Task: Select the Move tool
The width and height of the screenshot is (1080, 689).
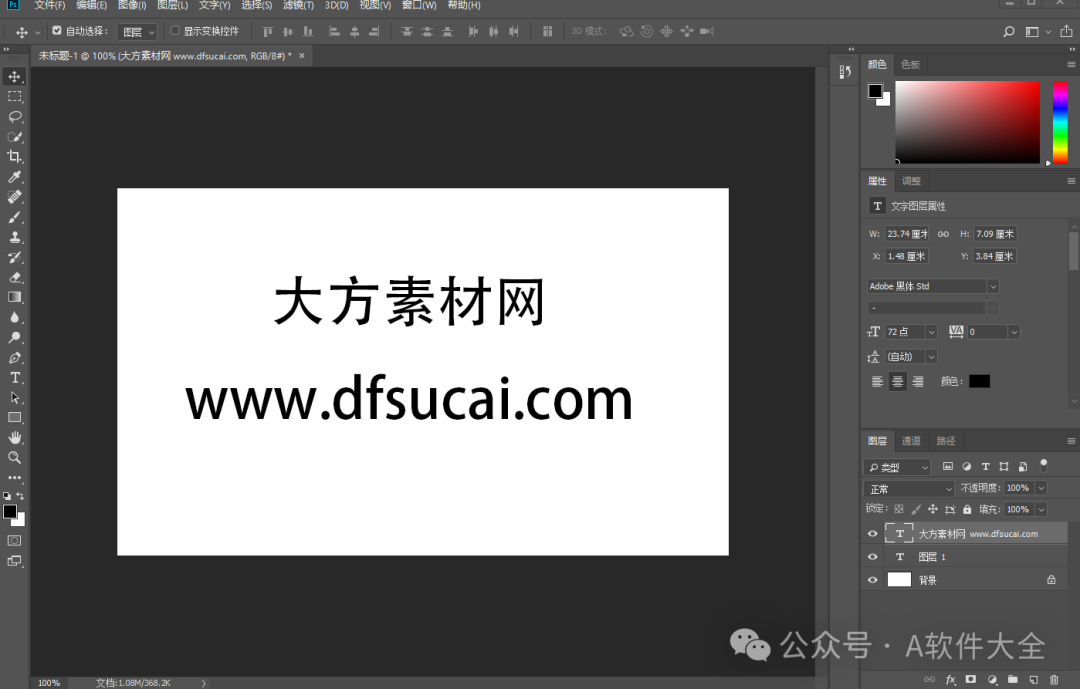Action: pos(14,76)
